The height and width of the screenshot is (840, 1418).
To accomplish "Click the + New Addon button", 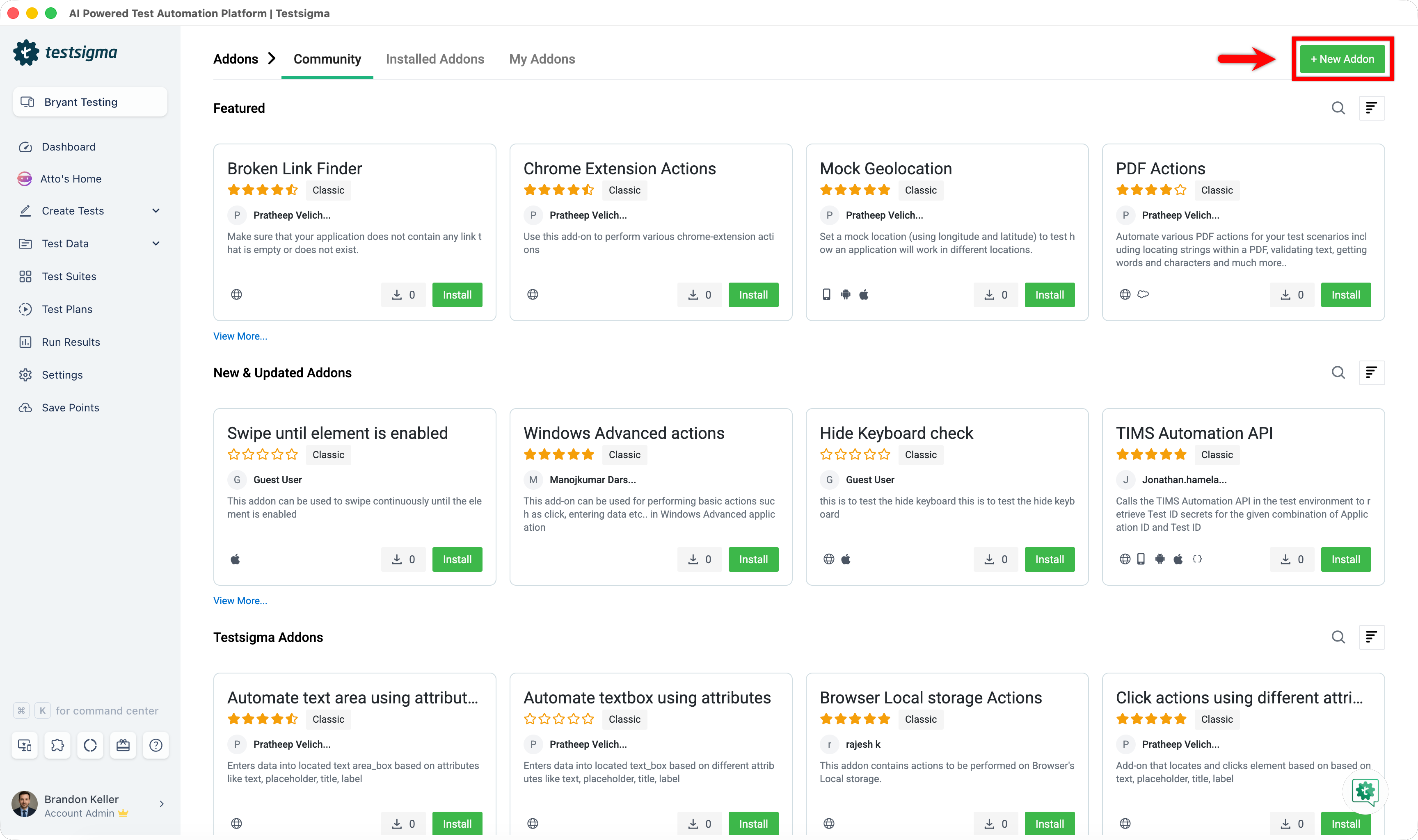I will 1342,59.
